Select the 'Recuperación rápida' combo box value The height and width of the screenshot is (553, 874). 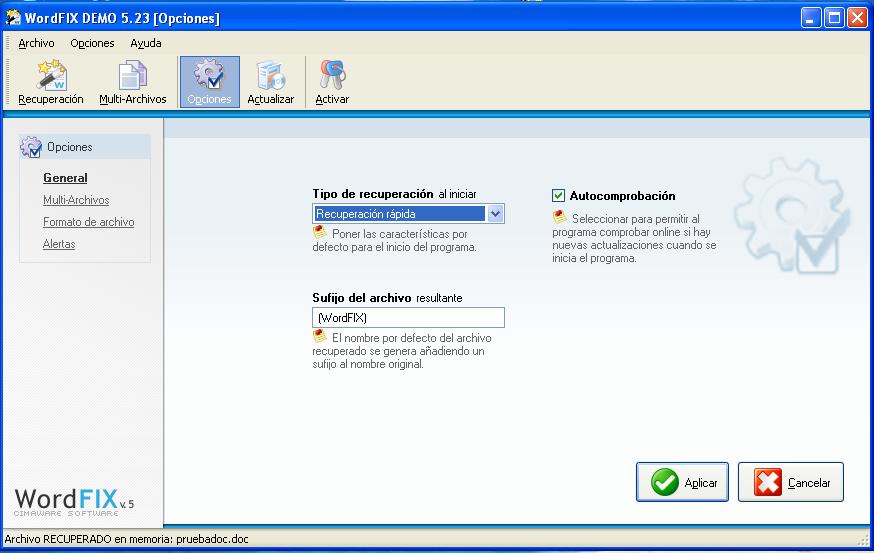pyautogui.click(x=399, y=214)
